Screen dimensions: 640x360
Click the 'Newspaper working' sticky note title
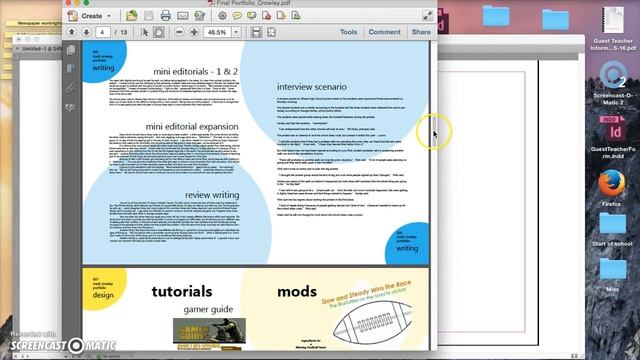[x=39, y=23]
